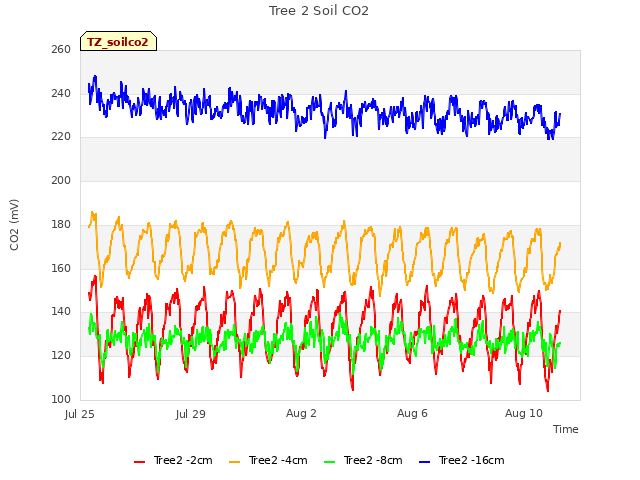Click the 240 y-axis tick label

61,93
